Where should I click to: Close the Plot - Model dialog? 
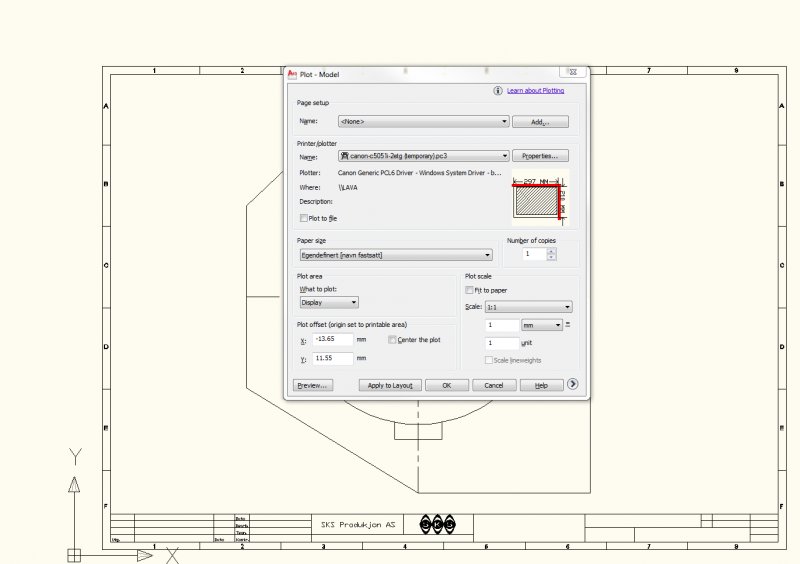[x=573, y=72]
